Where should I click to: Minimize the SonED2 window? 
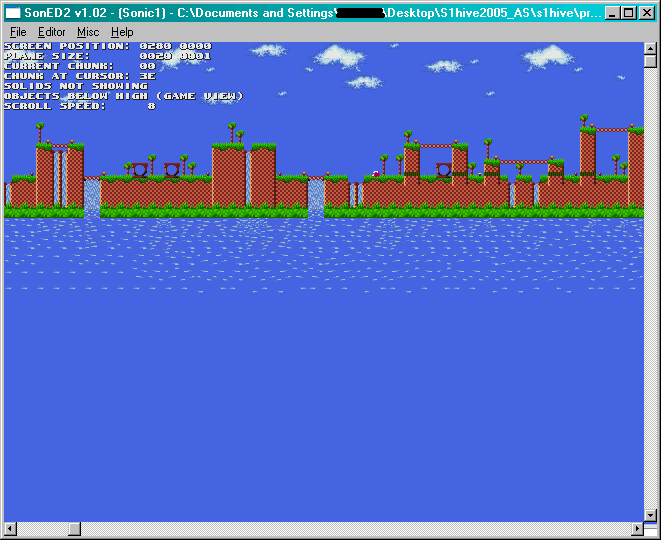612,13
